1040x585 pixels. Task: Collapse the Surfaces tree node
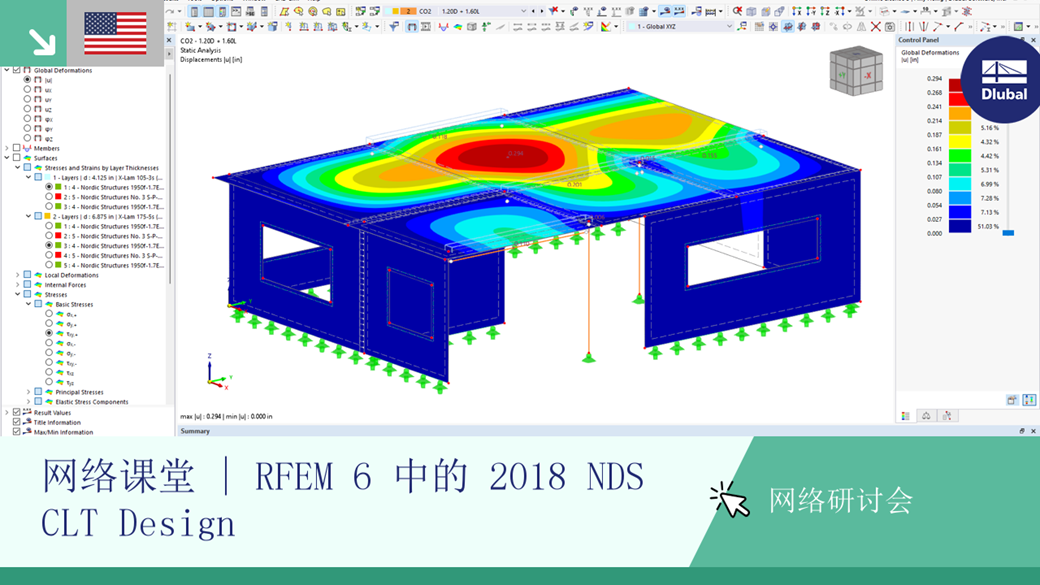tap(7, 158)
